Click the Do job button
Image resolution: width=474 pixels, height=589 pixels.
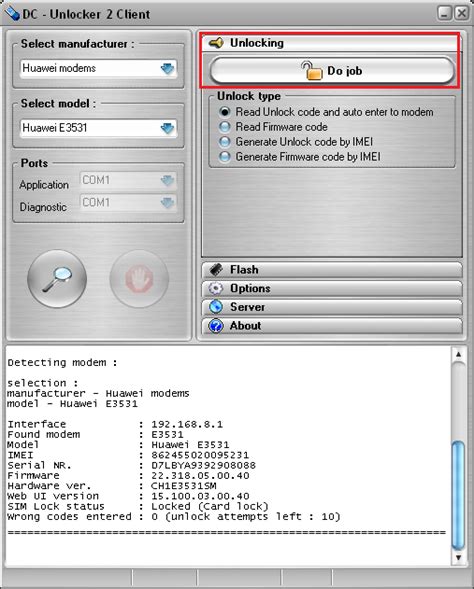pyautogui.click(x=332, y=71)
